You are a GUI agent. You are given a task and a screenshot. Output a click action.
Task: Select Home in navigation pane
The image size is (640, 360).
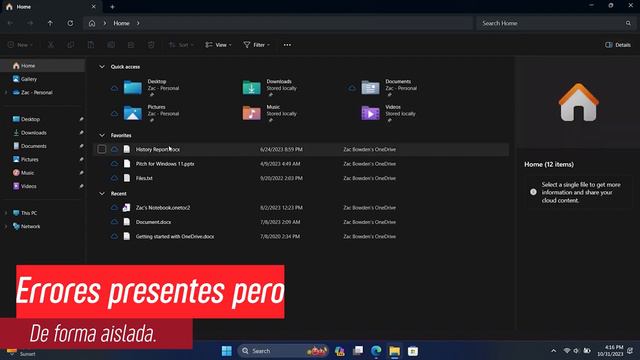(42, 66)
